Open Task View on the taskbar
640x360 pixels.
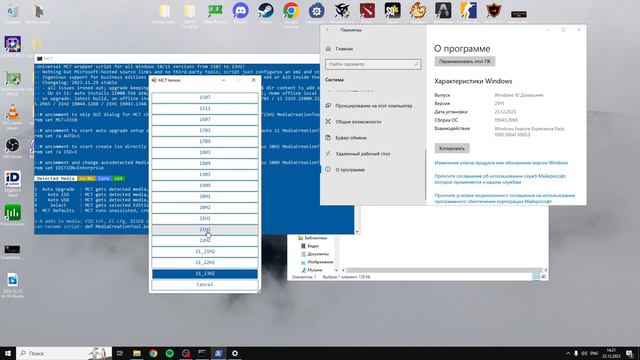120,353
